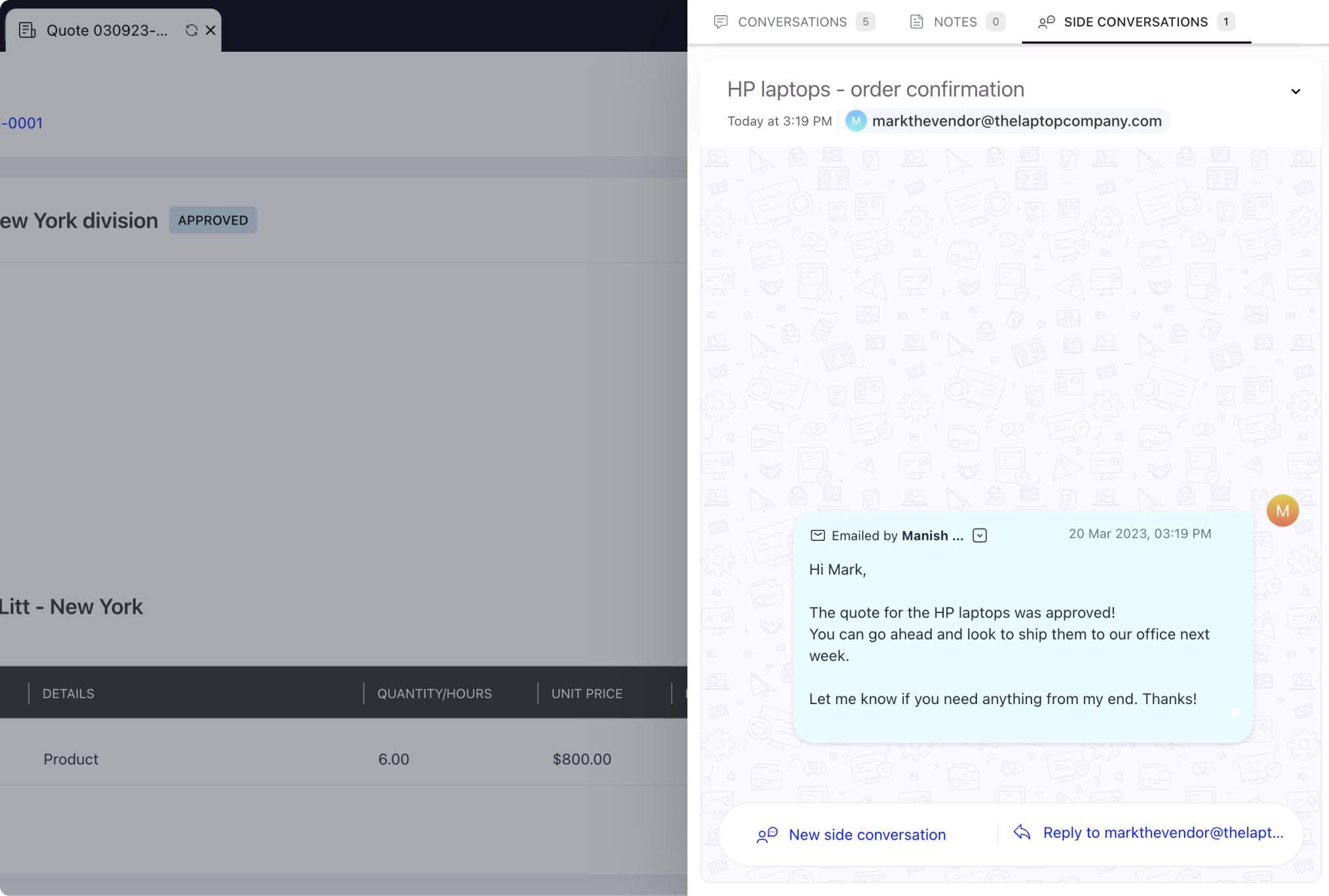Click the new side conversation icon
1329x896 pixels.
pos(767,834)
